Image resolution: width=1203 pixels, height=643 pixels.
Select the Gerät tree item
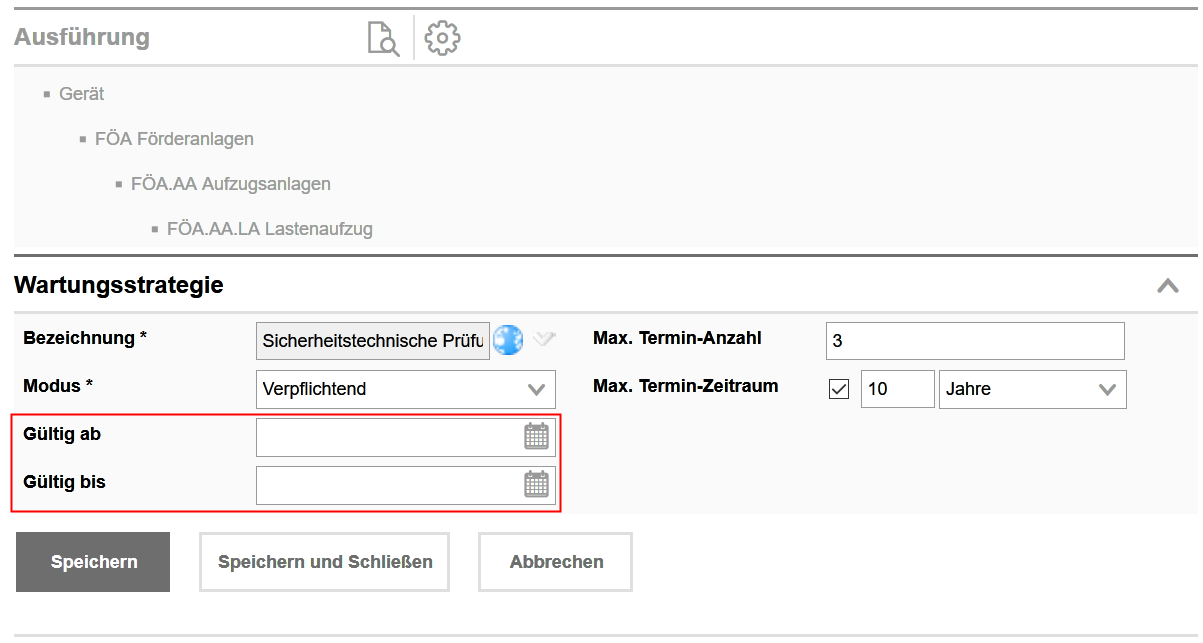81,94
